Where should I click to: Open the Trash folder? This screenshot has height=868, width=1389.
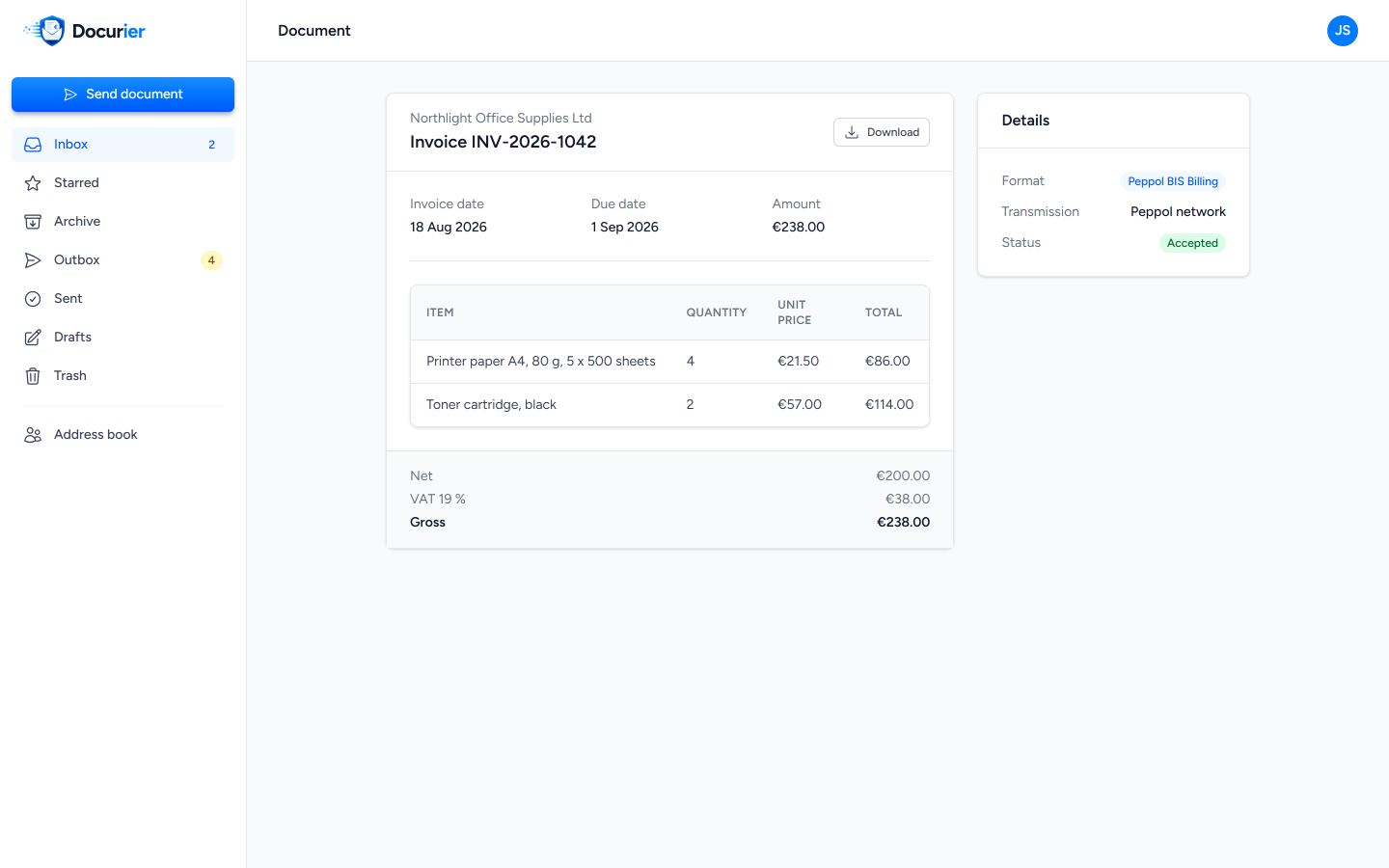[123, 376]
